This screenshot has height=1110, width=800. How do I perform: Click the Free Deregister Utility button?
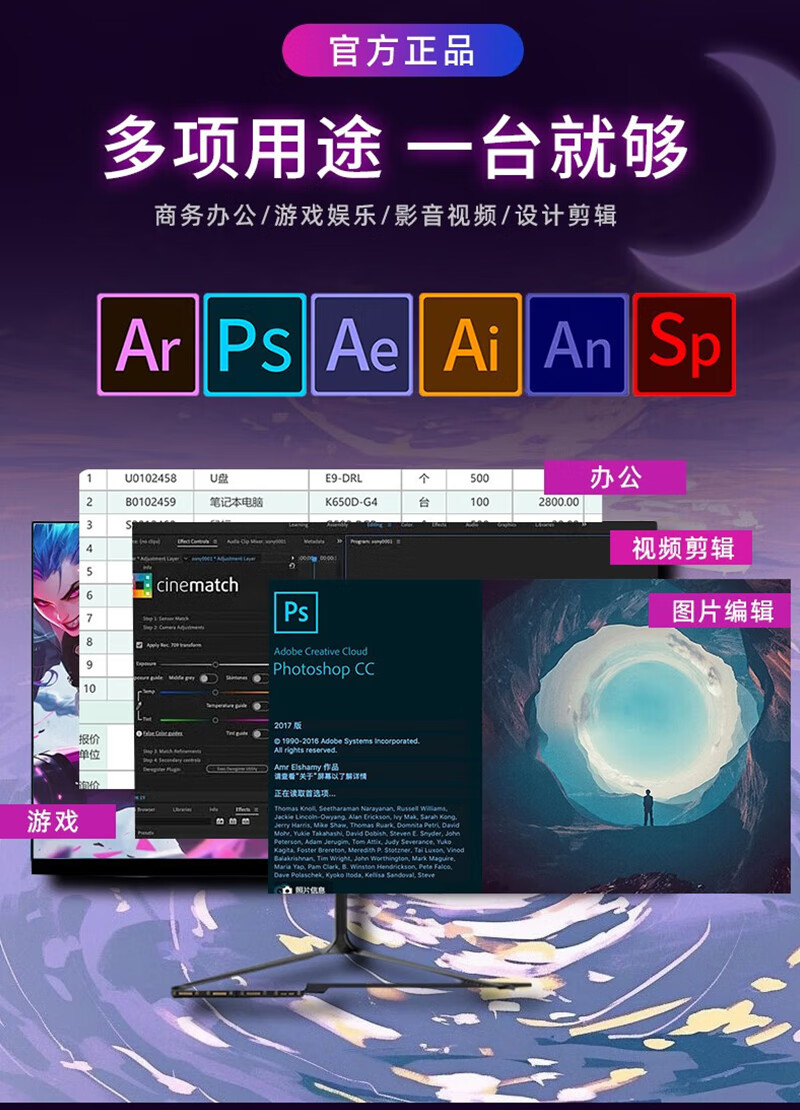coord(239,768)
